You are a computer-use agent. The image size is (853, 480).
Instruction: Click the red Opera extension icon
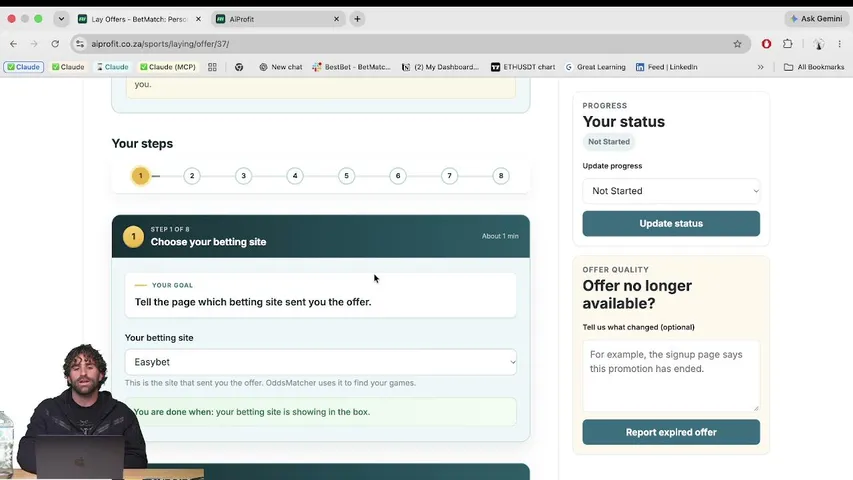click(x=766, y=44)
